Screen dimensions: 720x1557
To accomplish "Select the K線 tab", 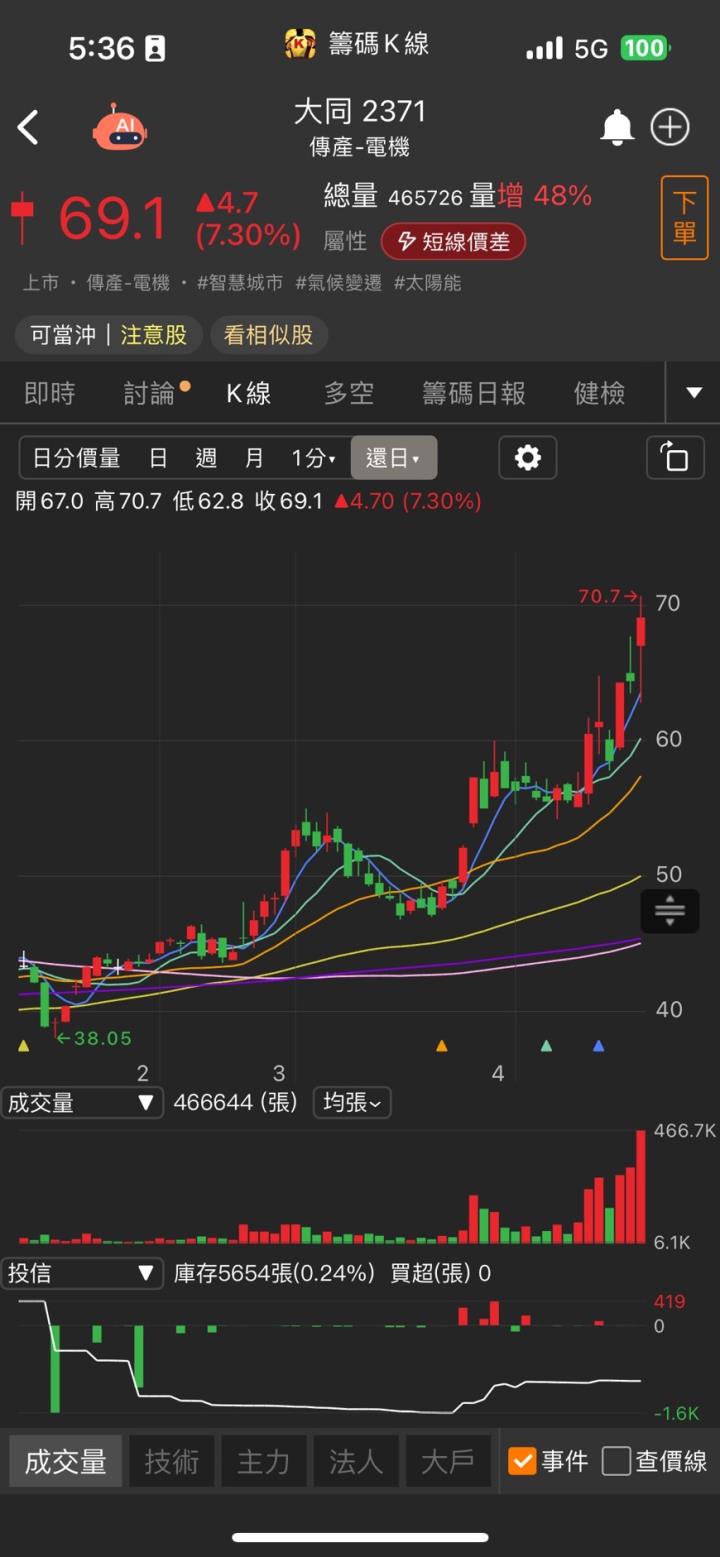I will pyautogui.click(x=248, y=393).
